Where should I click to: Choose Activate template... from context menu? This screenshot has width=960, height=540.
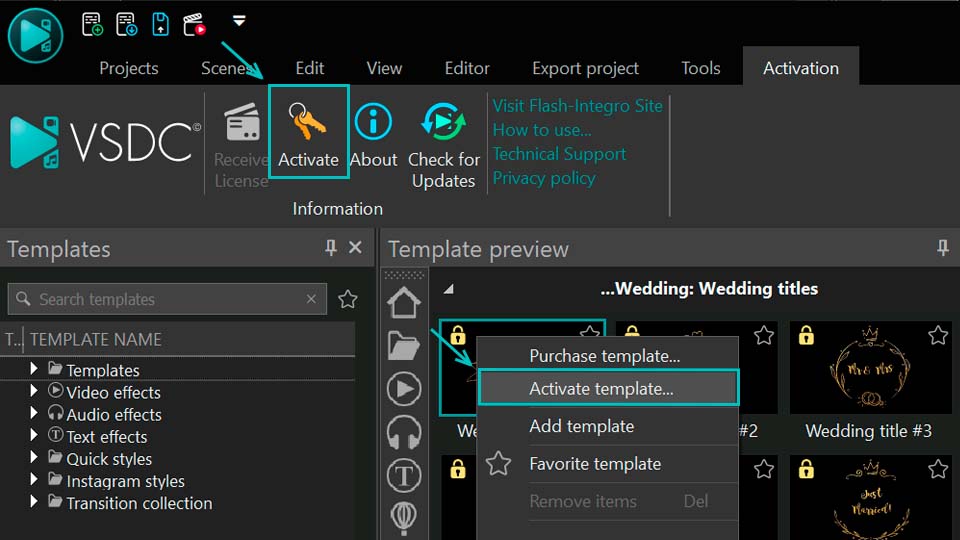tap(609, 388)
